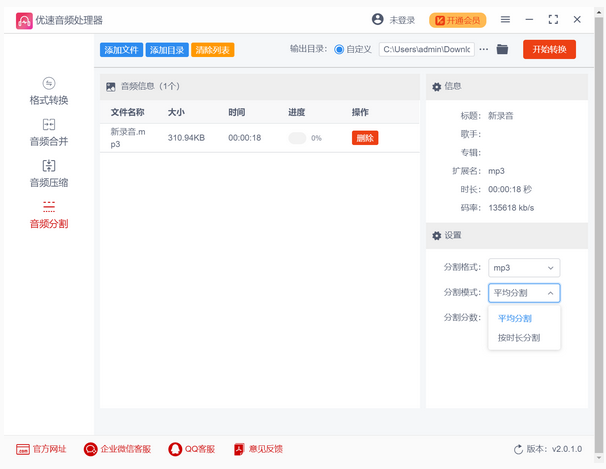606x469 pixels.
Task: Click the 开始转换 button
Action: (x=549, y=49)
